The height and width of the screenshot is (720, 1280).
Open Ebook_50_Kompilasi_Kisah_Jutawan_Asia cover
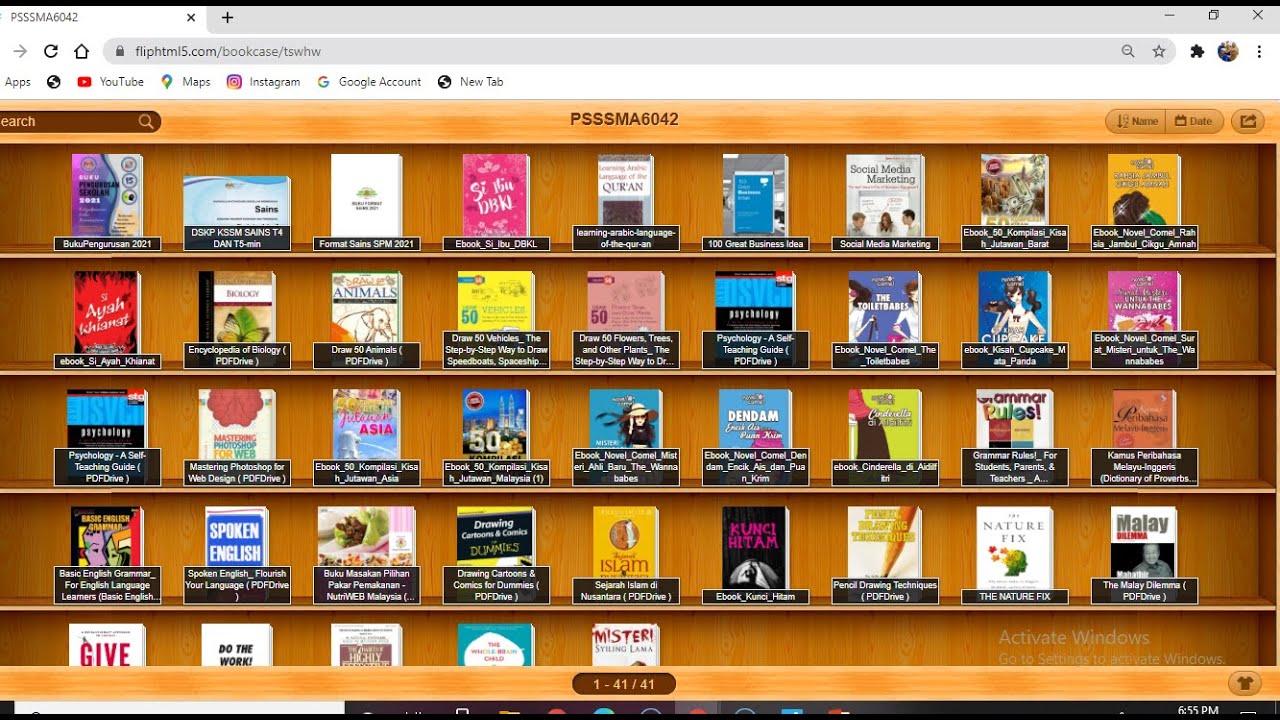(366, 437)
